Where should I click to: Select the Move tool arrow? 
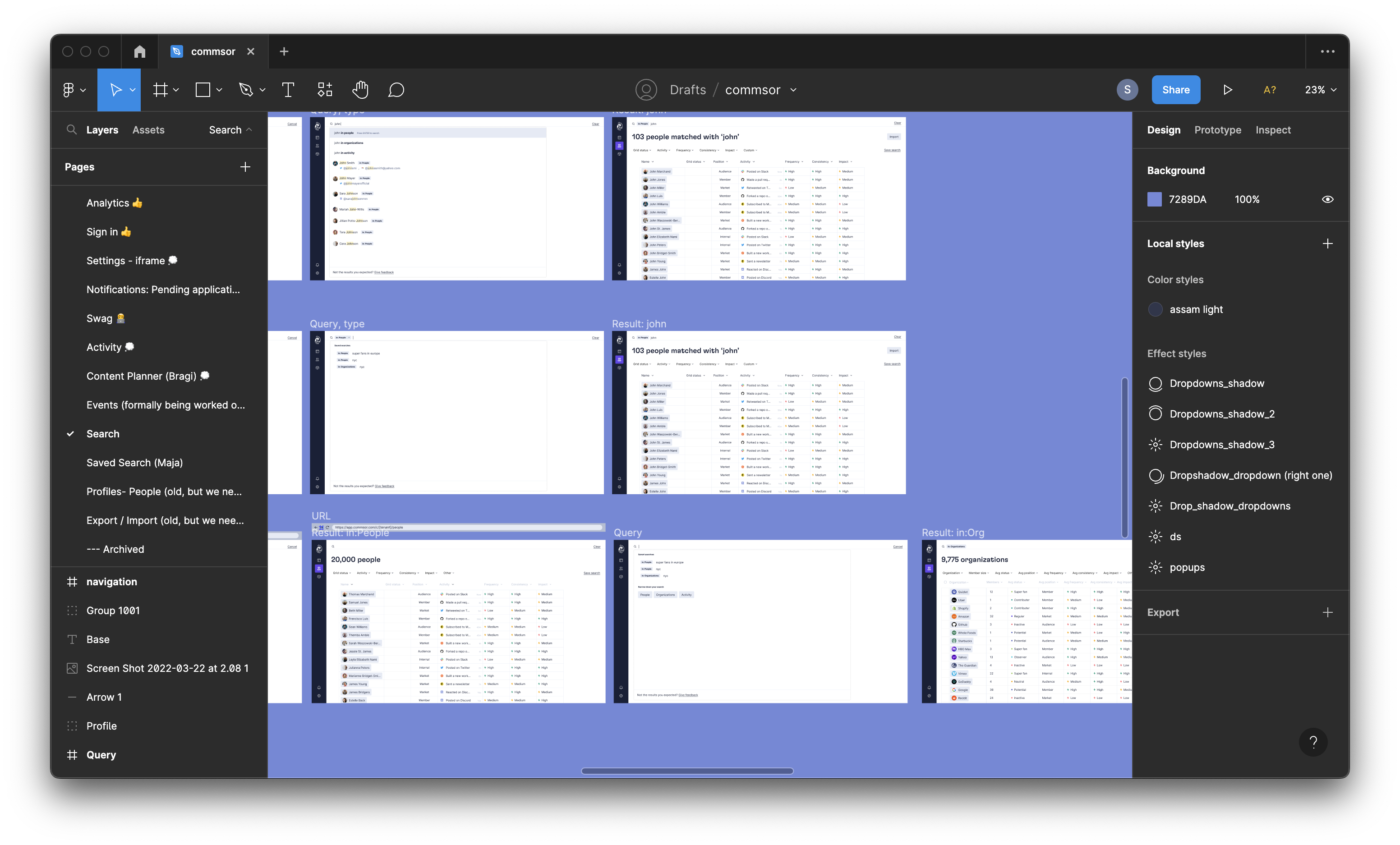tap(115, 90)
